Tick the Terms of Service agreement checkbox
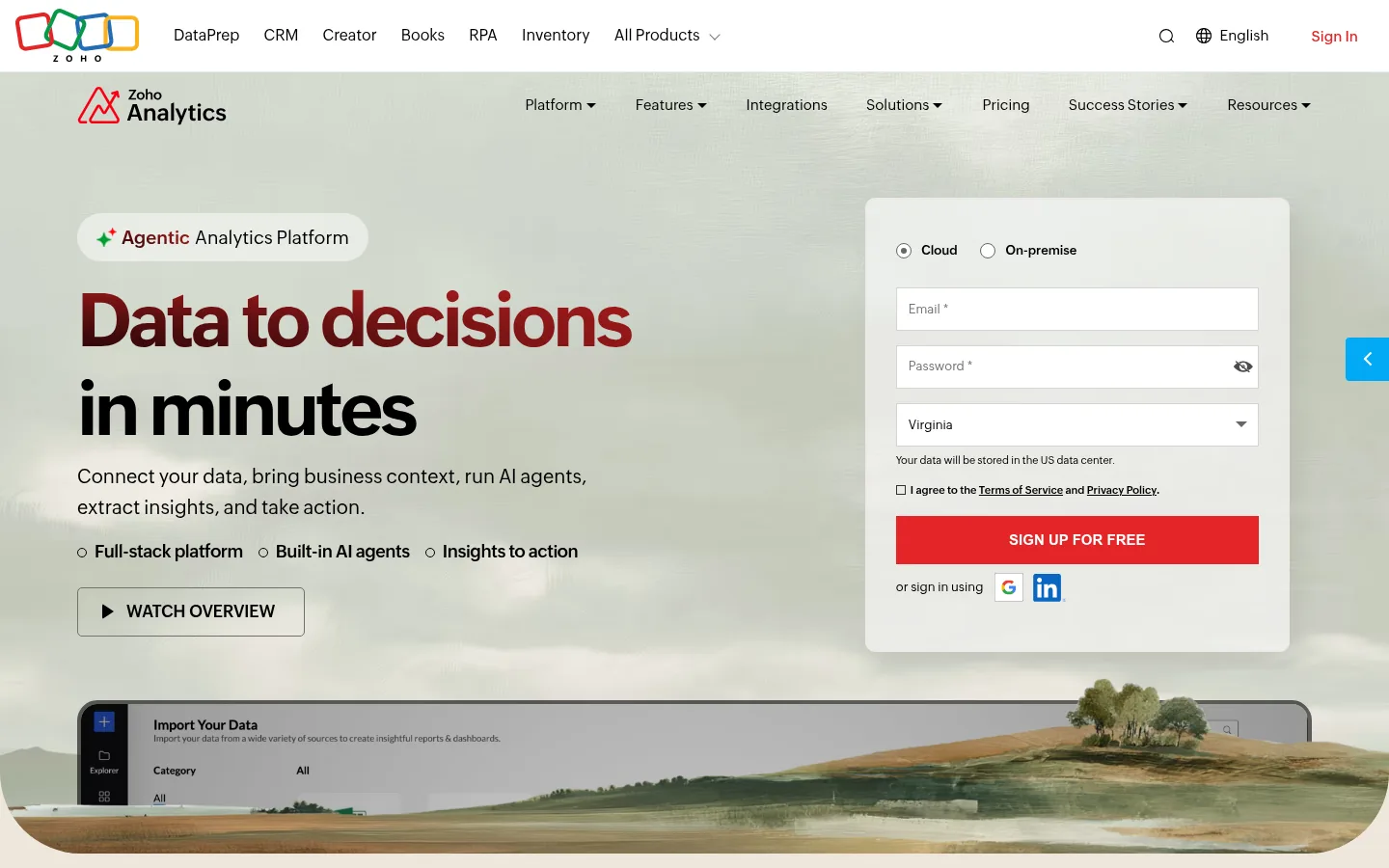This screenshot has width=1389, height=868. click(901, 490)
